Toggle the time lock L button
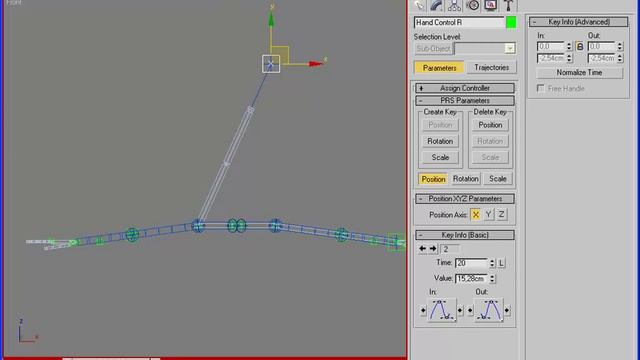The image size is (640, 360). pos(501,263)
